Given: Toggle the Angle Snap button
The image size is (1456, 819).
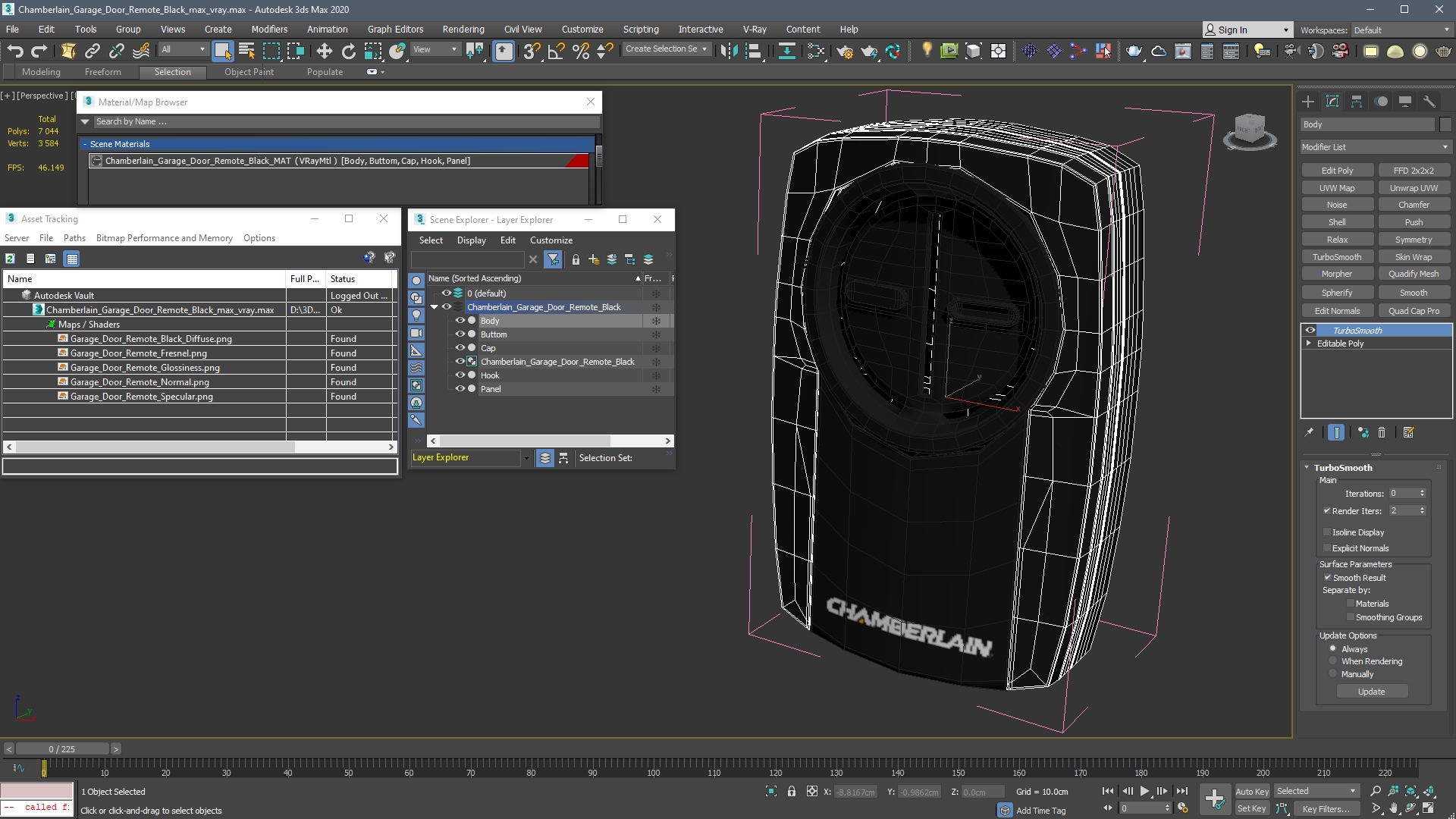Looking at the screenshot, I should coord(556,51).
